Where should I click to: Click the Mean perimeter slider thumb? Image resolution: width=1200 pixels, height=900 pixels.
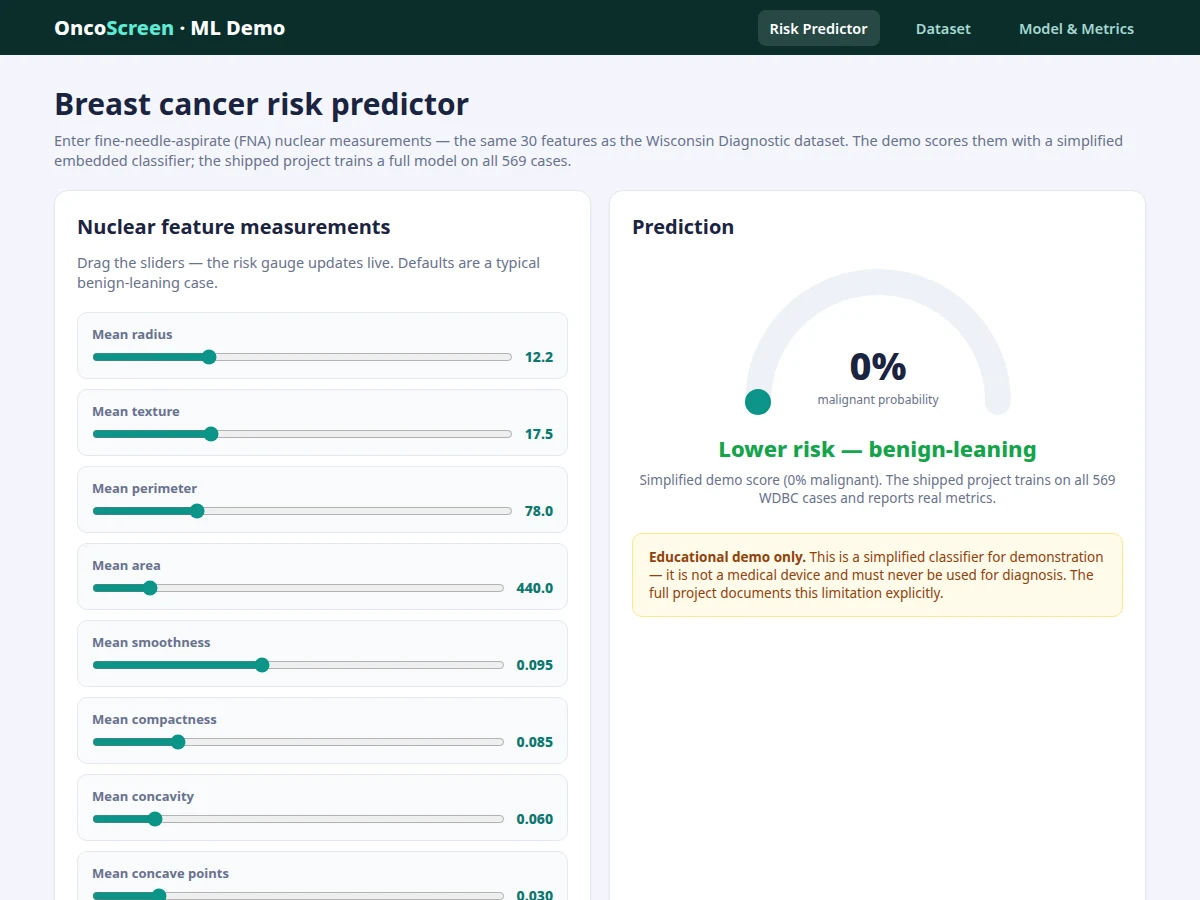tap(197, 511)
